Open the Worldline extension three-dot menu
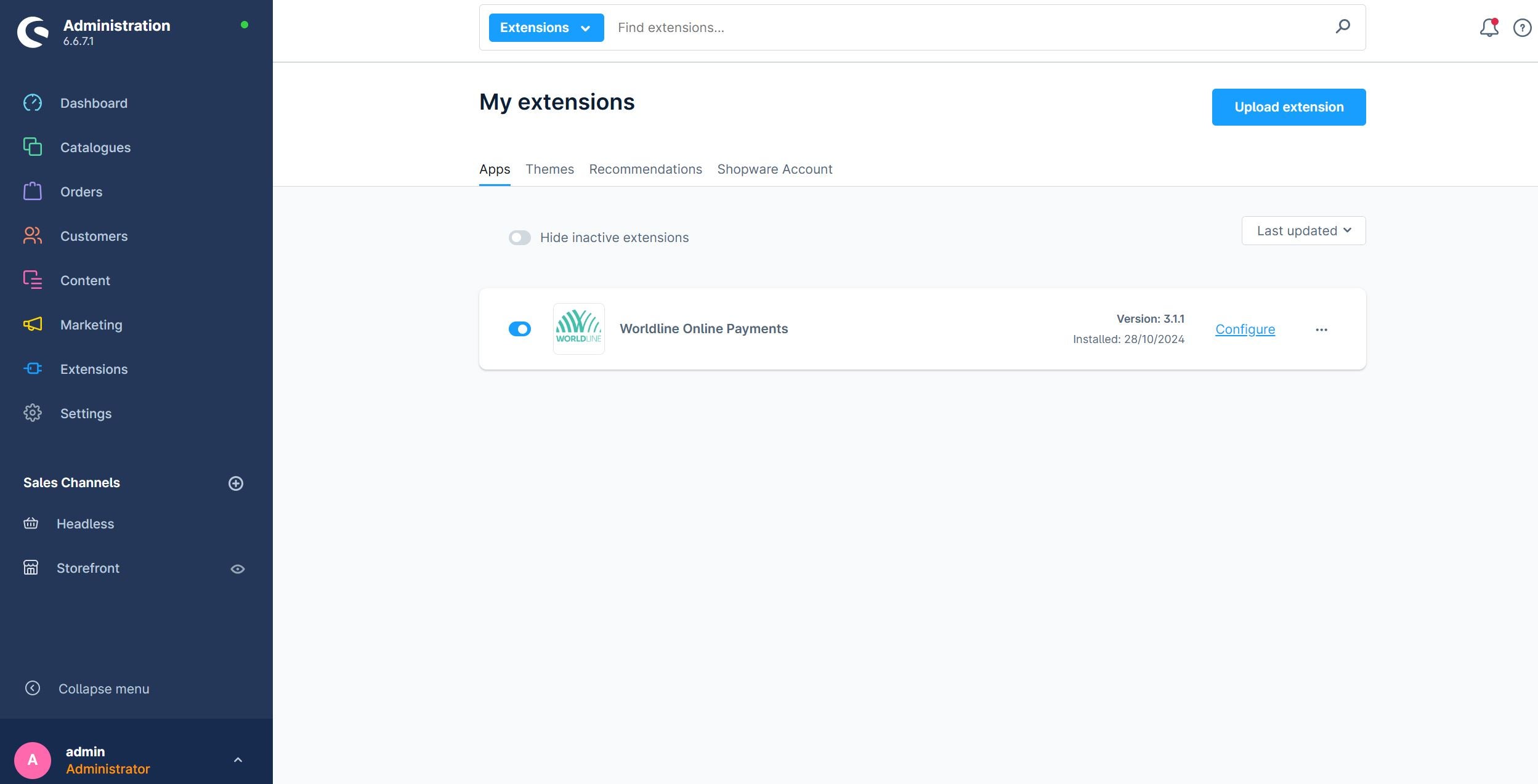The width and height of the screenshot is (1538, 784). point(1321,329)
